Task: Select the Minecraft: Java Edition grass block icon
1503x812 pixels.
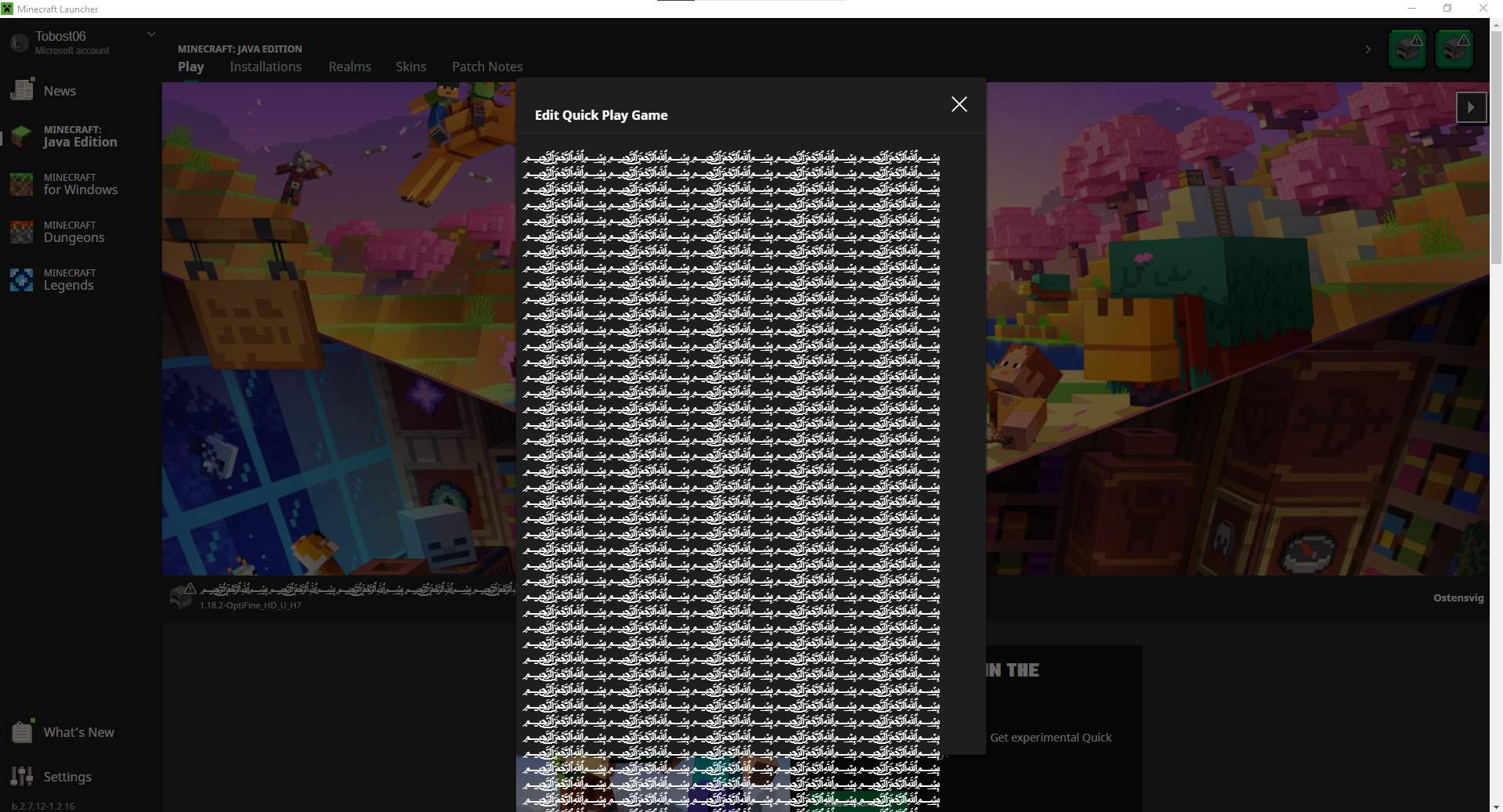Action: tap(22, 136)
